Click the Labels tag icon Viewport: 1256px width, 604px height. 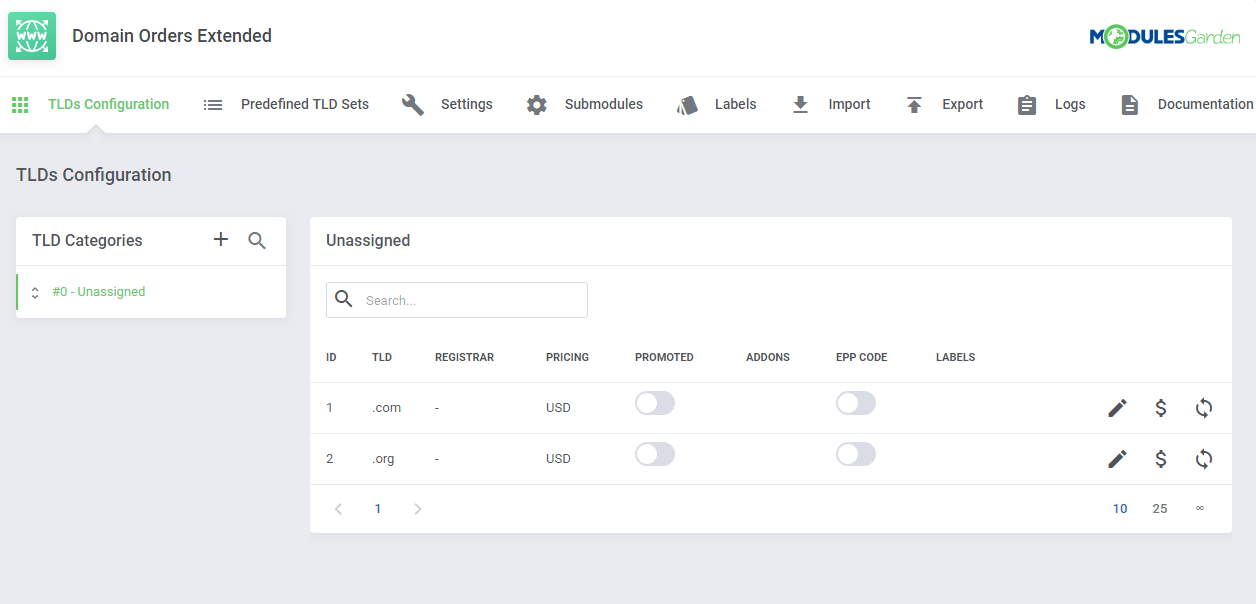pos(687,104)
